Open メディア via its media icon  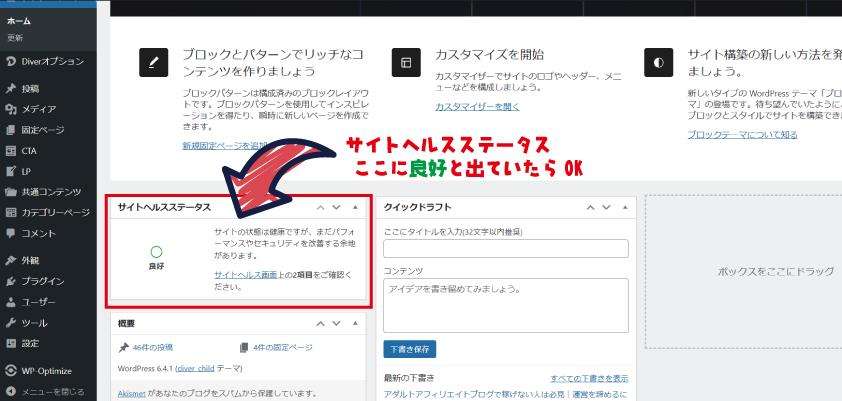[x=10, y=109]
